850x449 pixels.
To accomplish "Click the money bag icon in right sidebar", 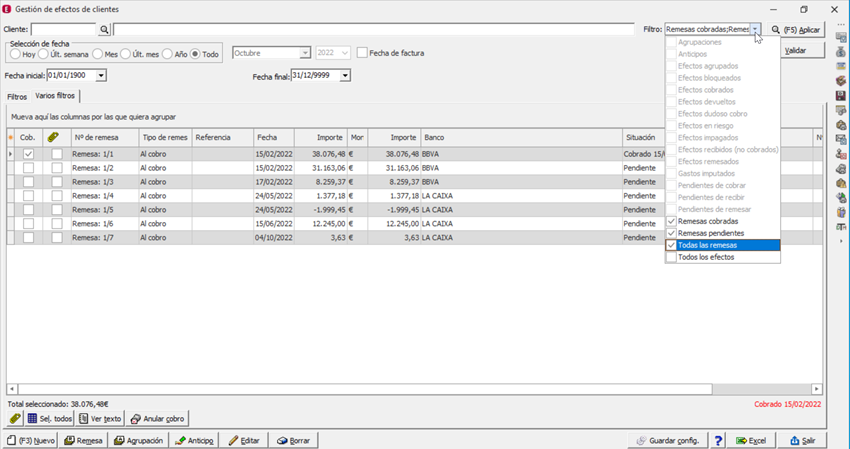I will (841, 52).
